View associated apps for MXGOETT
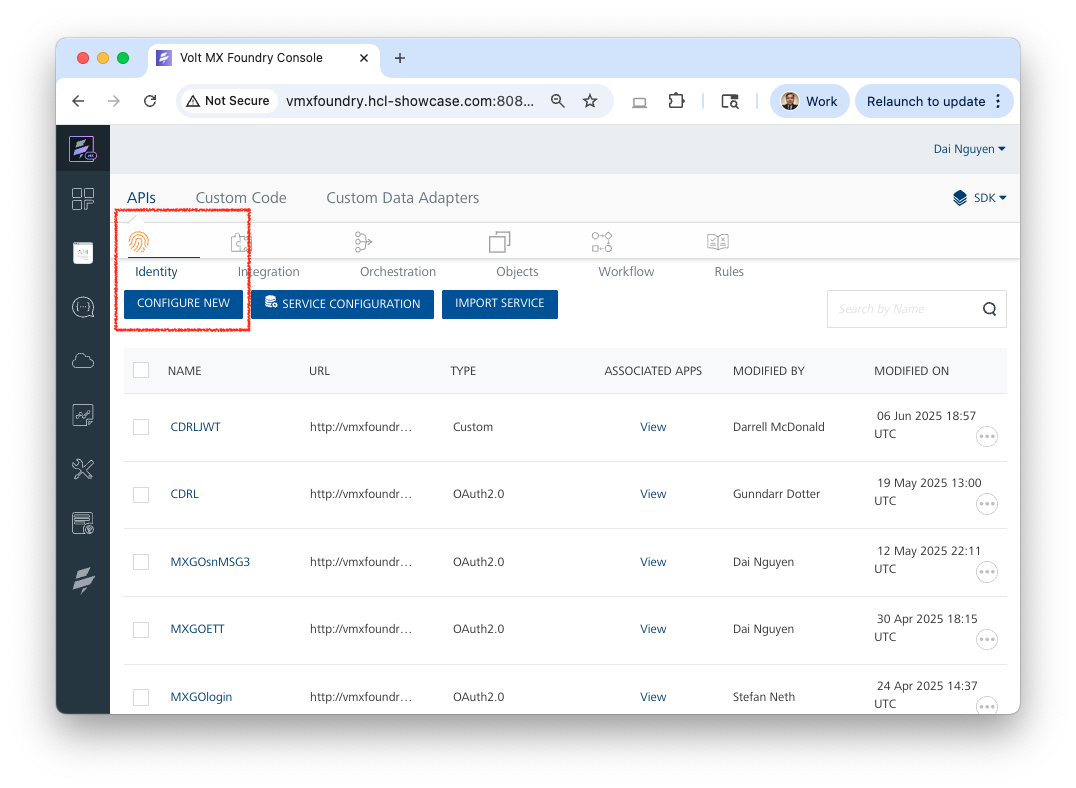This screenshot has height=788, width=1076. [x=653, y=629]
